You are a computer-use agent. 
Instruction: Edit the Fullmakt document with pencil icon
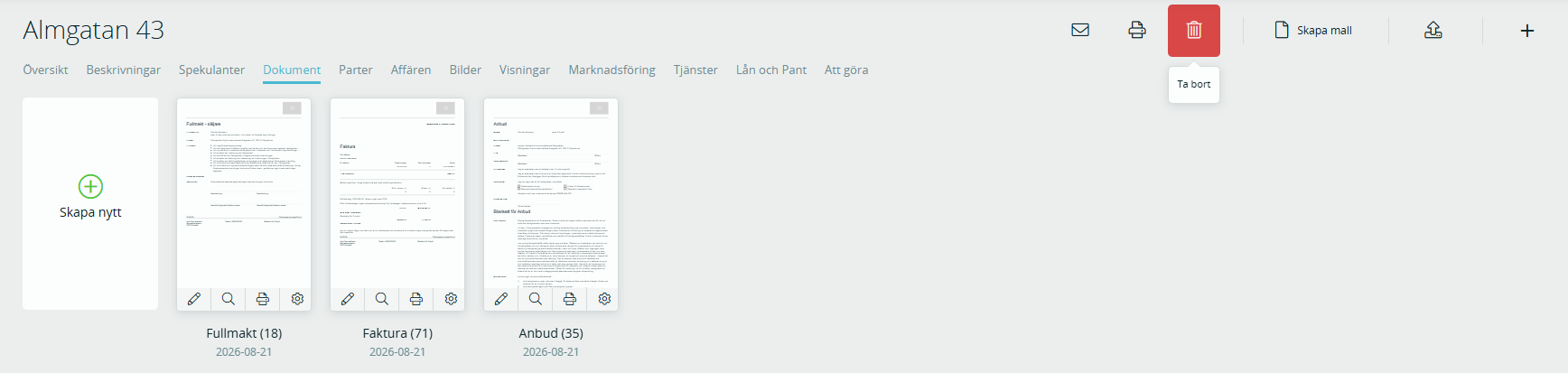194,299
